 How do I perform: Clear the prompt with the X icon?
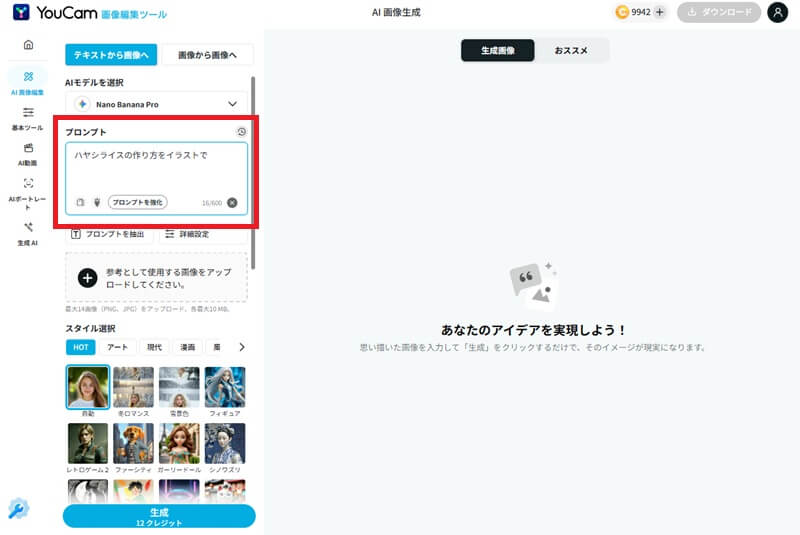[232, 202]
